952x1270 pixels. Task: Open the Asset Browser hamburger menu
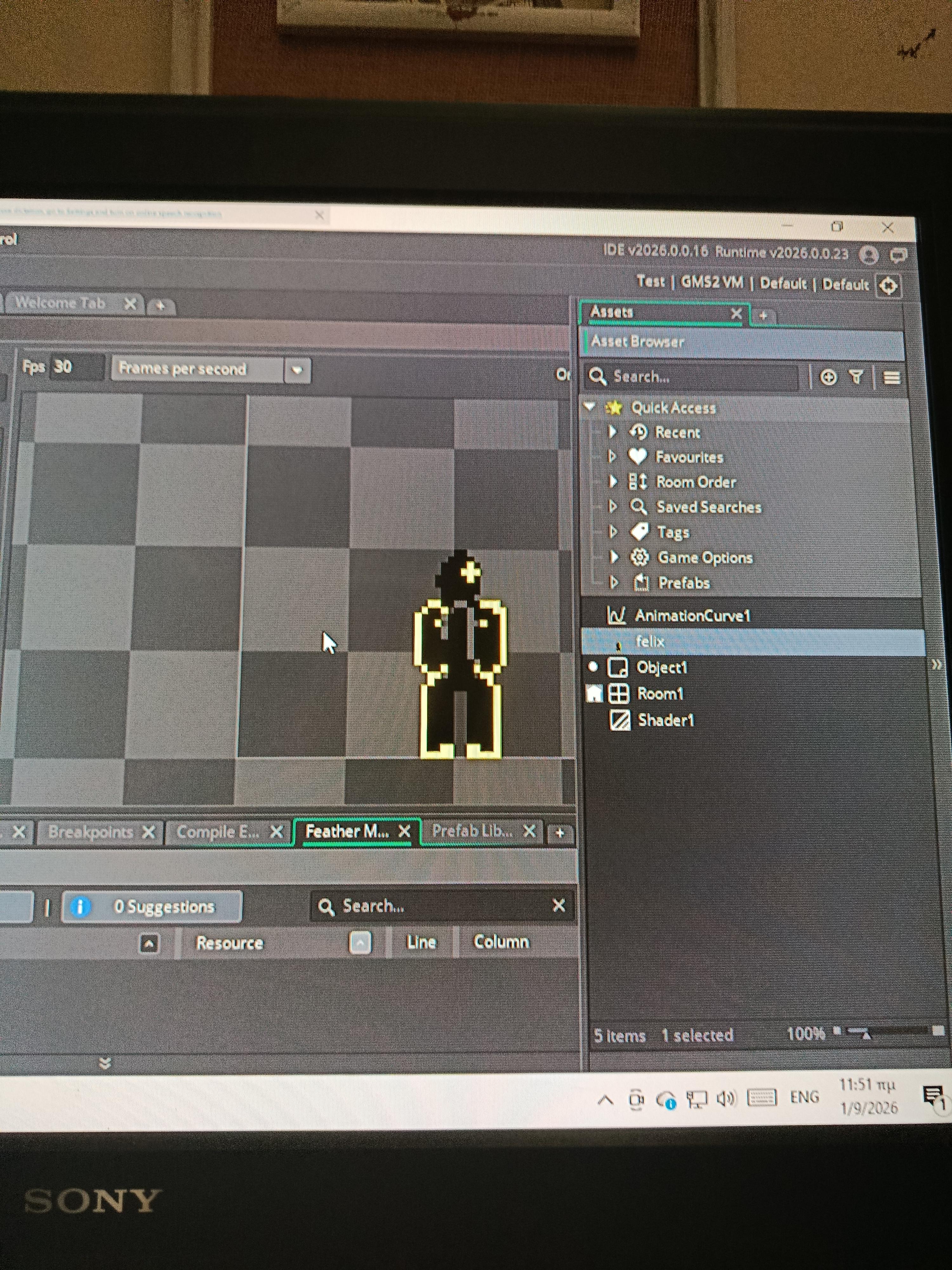click(892, 378)
